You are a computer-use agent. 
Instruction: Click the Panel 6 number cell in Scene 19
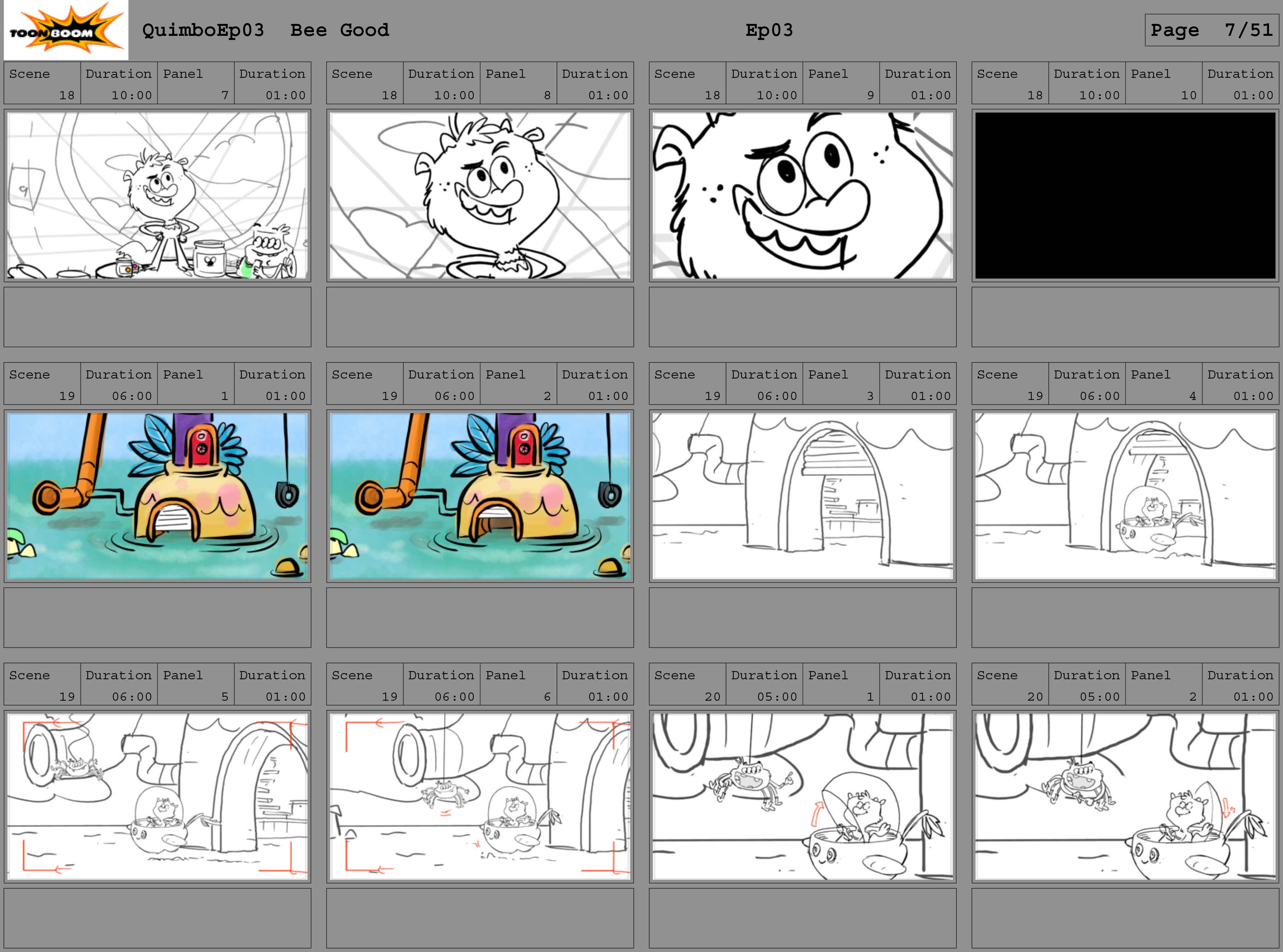tap(519, 685)
